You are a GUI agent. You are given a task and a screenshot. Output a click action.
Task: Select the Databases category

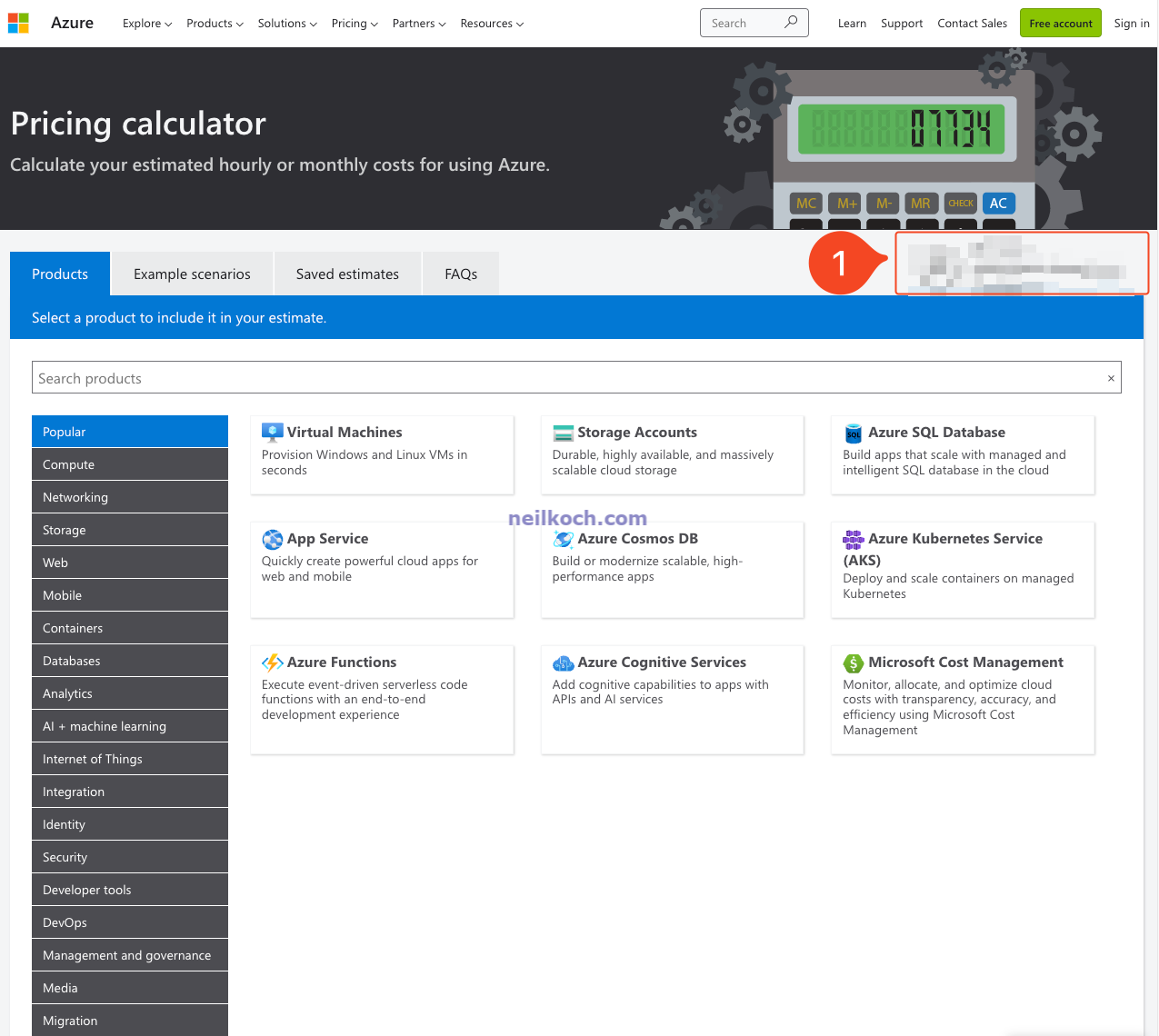click(130, 661)
